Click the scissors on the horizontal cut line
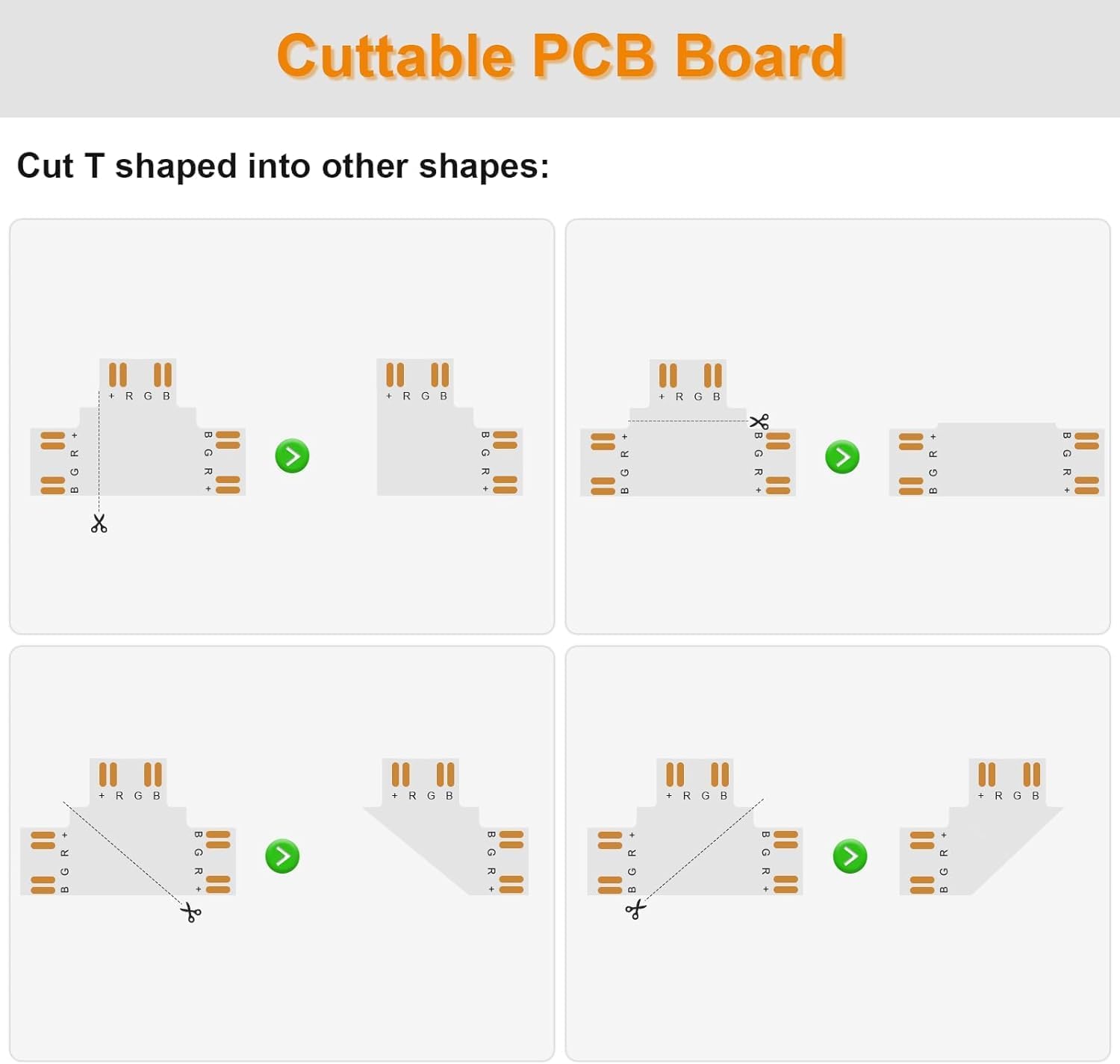Image resolution: width=1120 pixels, height=1064 pixels. pyautogui.click(x=759, y=421)
